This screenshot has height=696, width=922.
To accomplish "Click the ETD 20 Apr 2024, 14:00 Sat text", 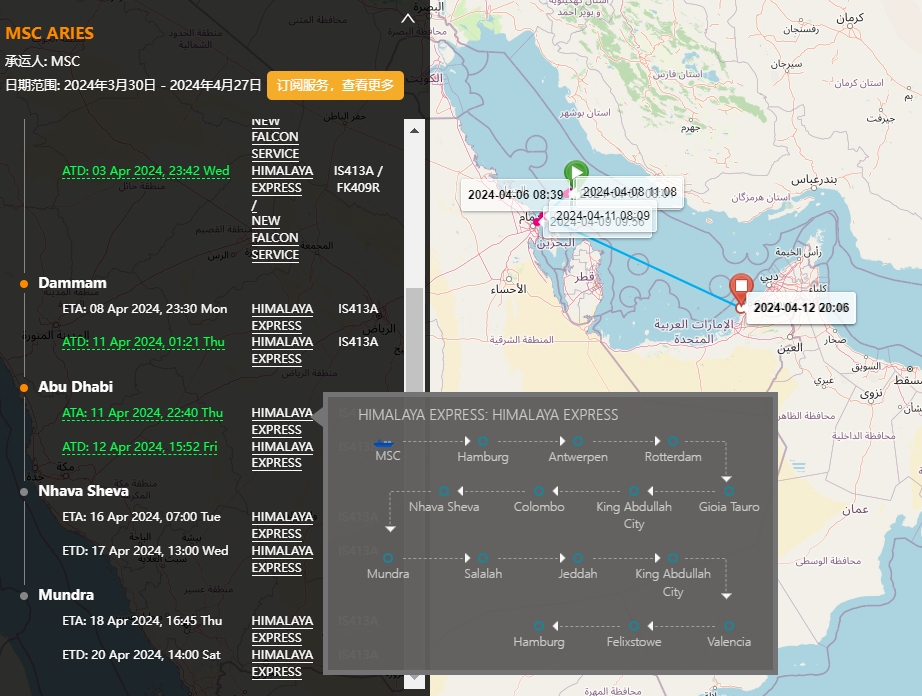I will pyautogui.click(x=141, y=655).
